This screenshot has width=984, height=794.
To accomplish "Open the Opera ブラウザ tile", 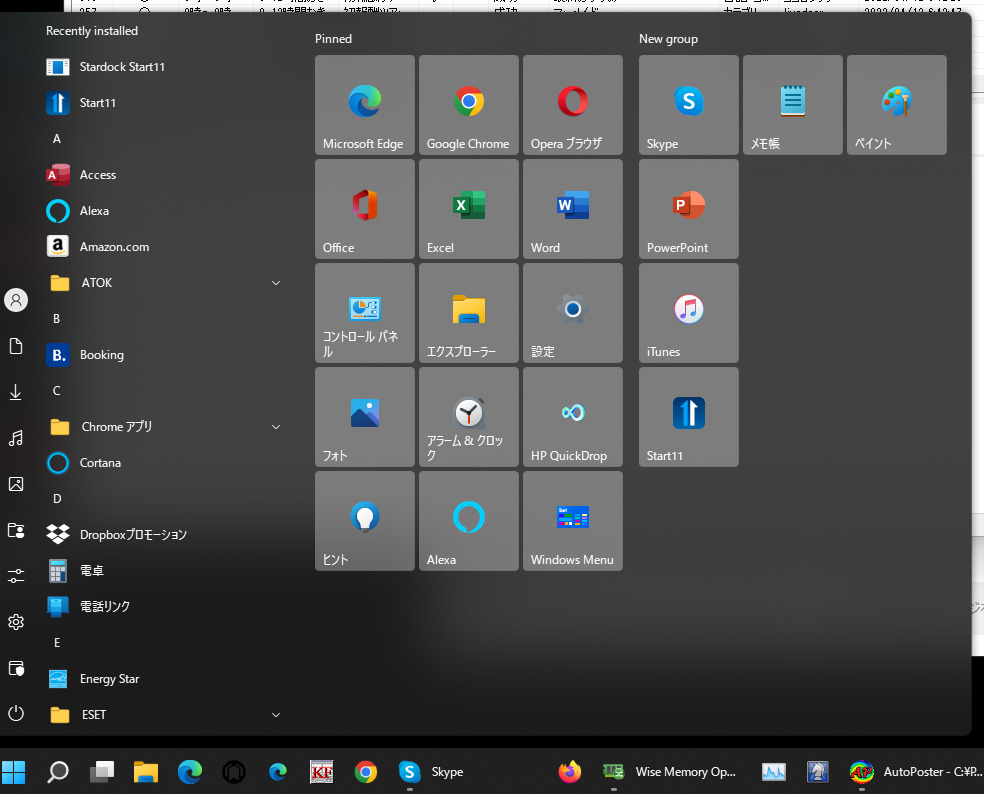I will click(x=573, y=105).
